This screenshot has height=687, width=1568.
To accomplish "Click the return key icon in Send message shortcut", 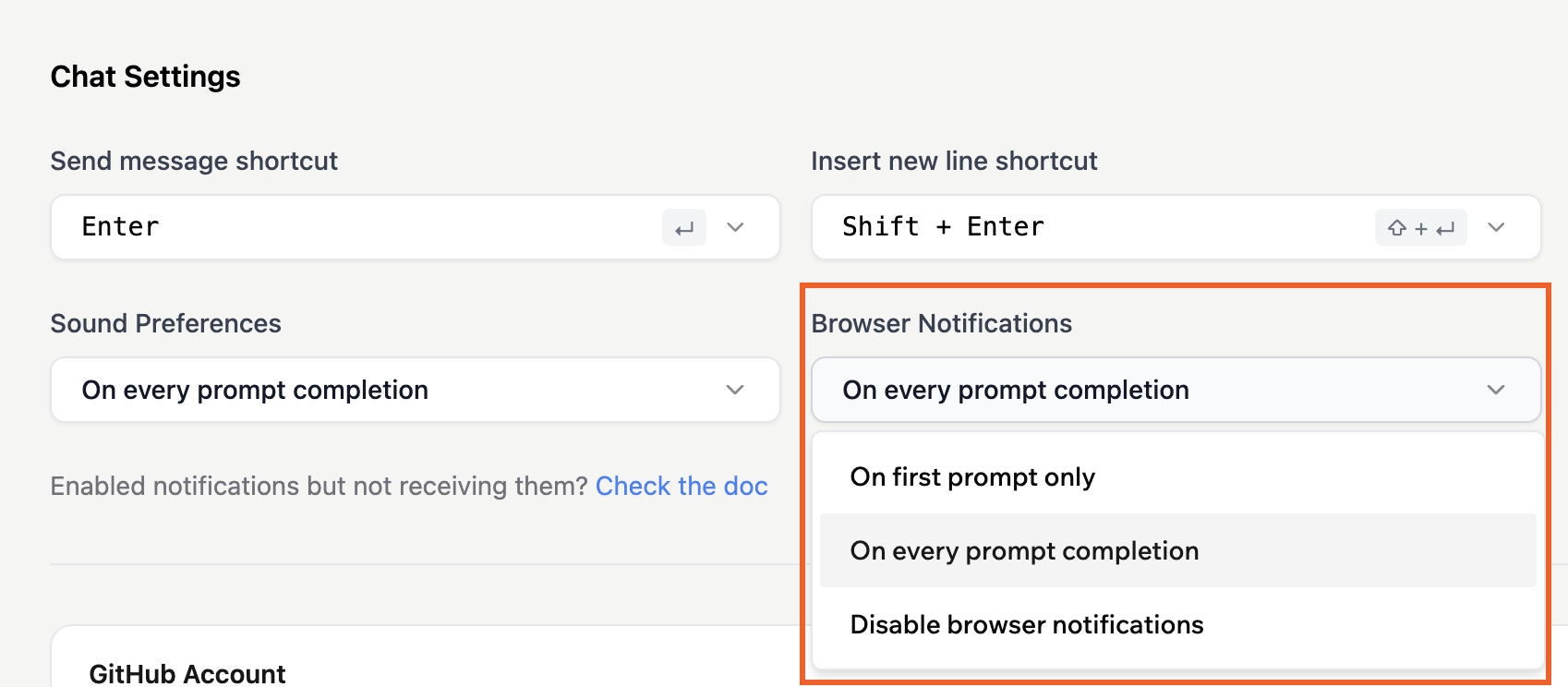I will pyautogui.click(x=684, y=227).
